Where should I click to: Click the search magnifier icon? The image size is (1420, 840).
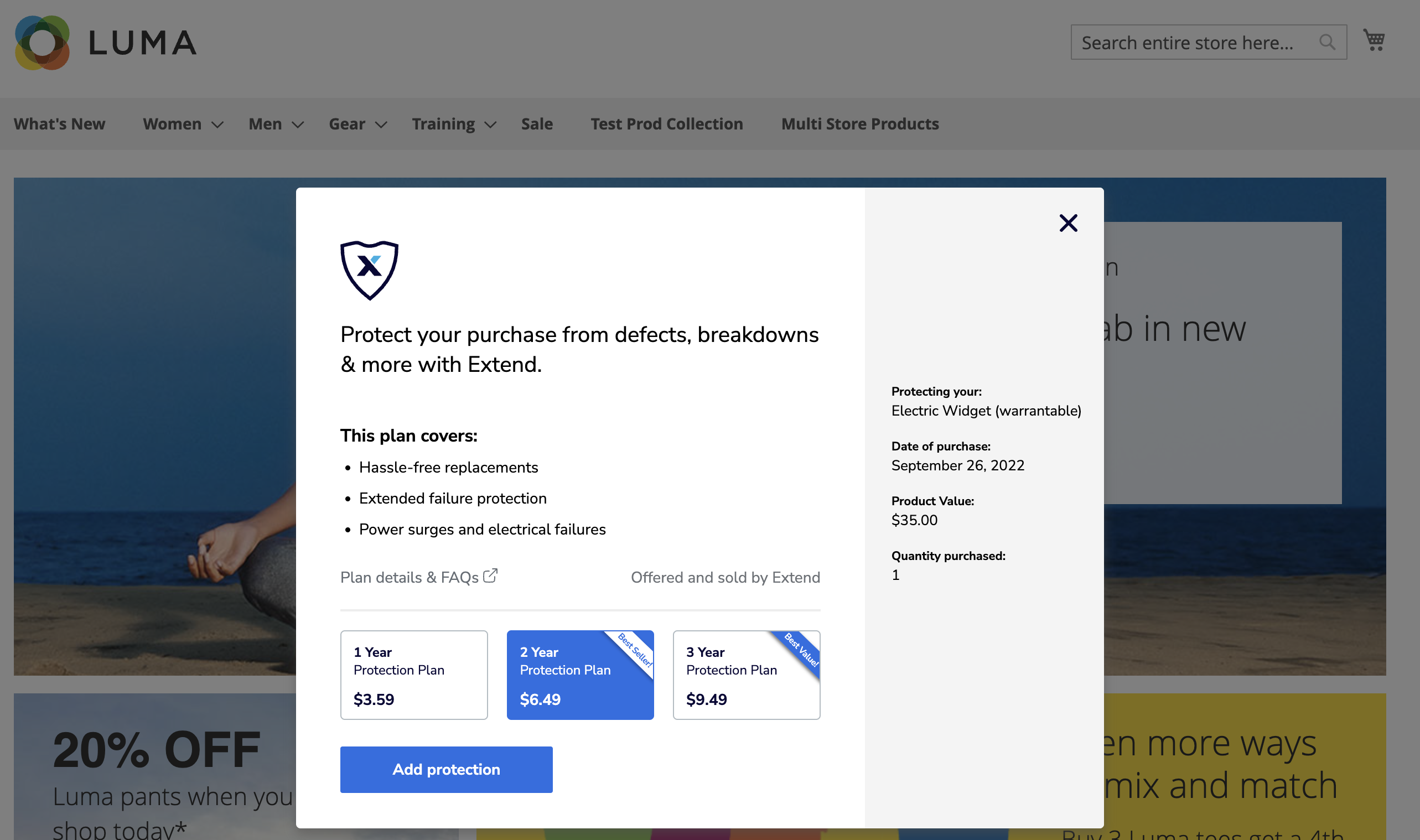point(1326,42)
